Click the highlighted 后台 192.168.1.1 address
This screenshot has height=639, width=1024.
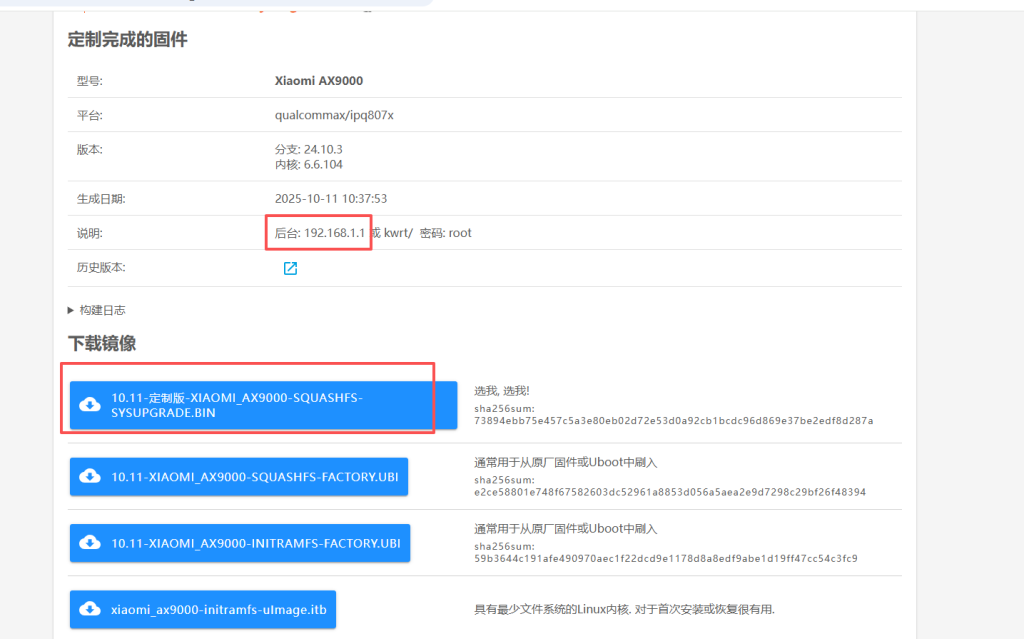pyautogui.click(x=318, y=232)
